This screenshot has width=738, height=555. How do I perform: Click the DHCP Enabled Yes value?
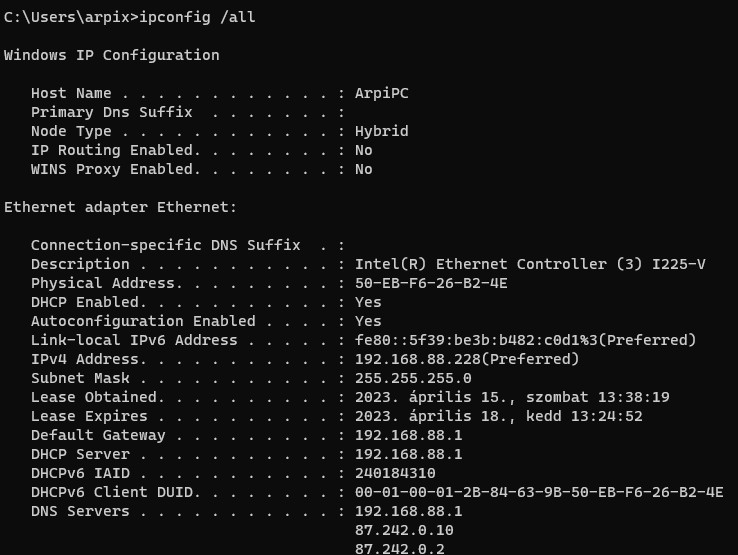(x=368, y=302)
